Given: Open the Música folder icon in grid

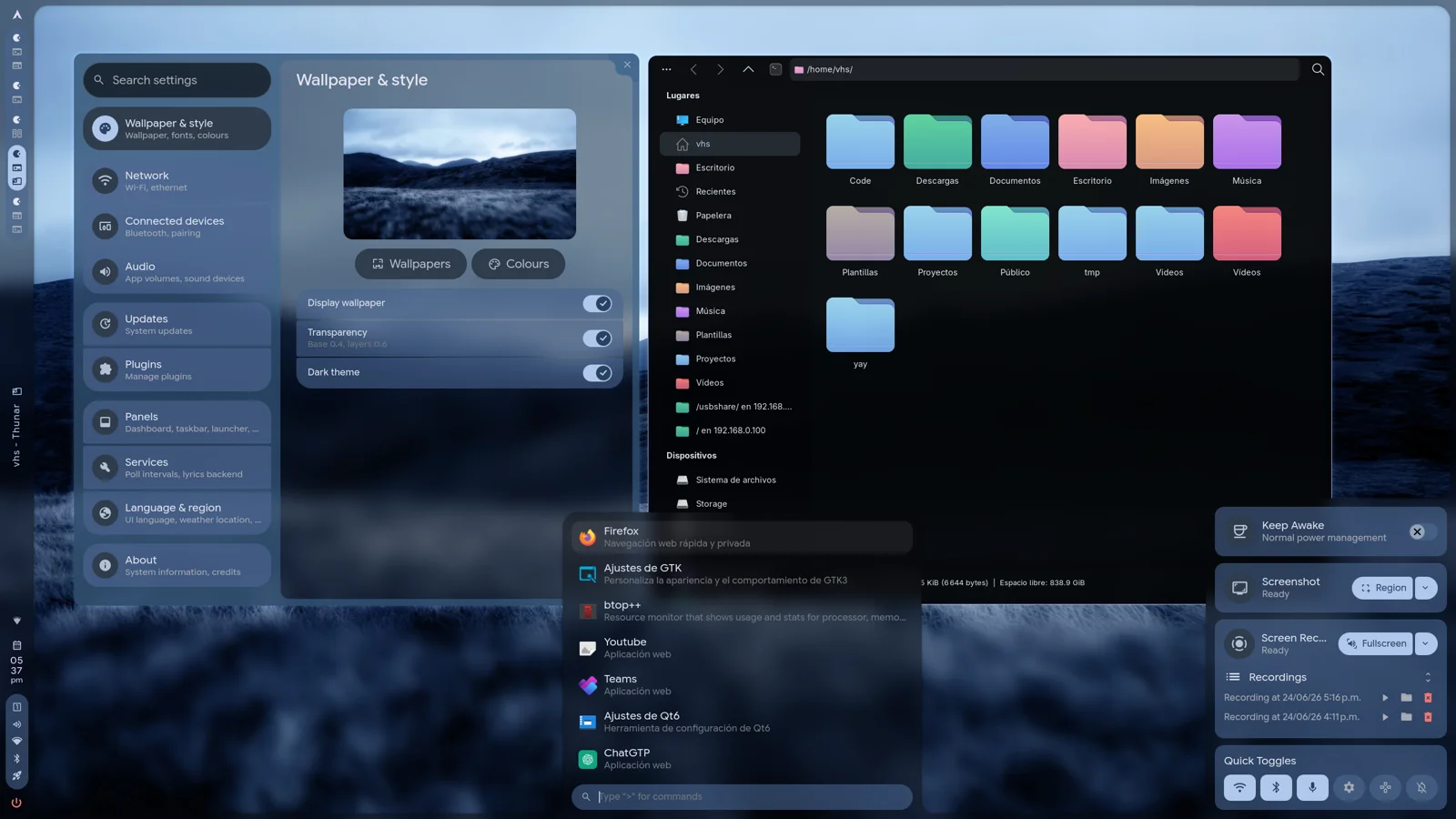Looking at the screenshot, I should (1247, 142).
